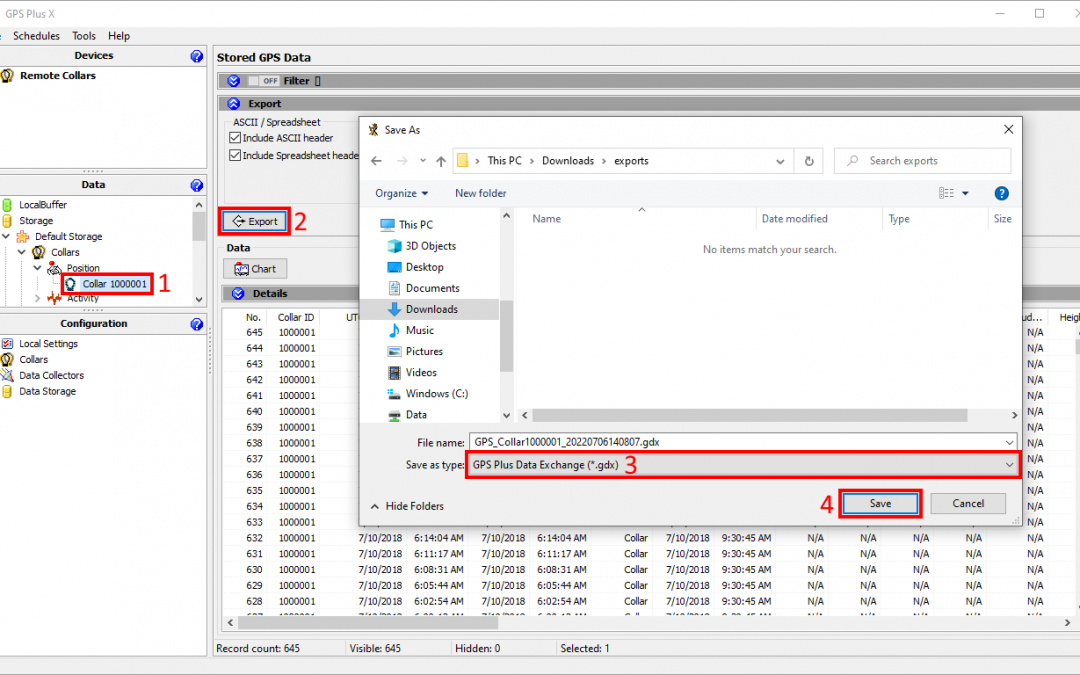This screenshot has height=675, width=1080.
Task: Open the Save As dialog help icon
Action: [x=1001, y=193]
